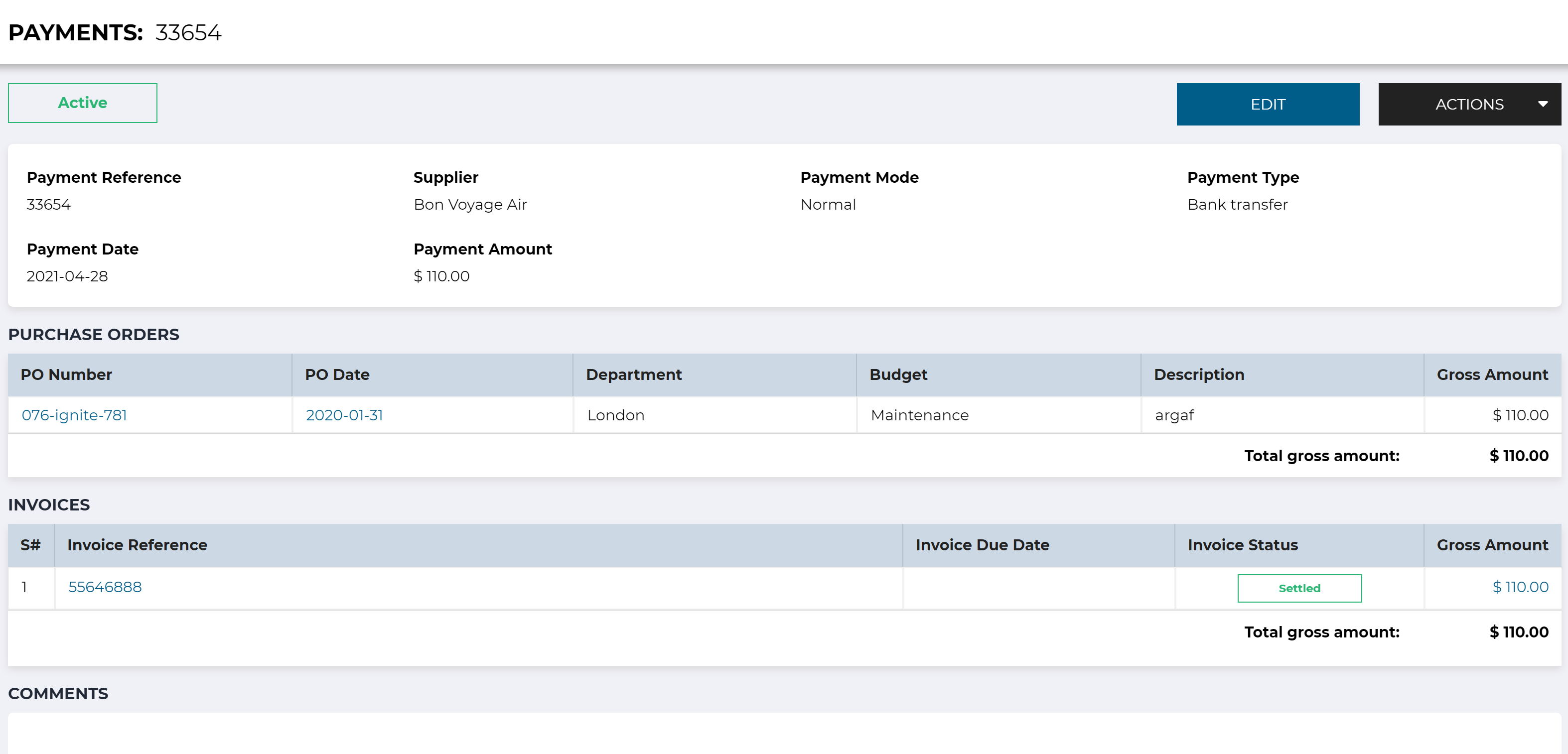Click the PURCHASE ORDERS section heading
Viewport: 1568px width, 754px height.
coord(94,335)
